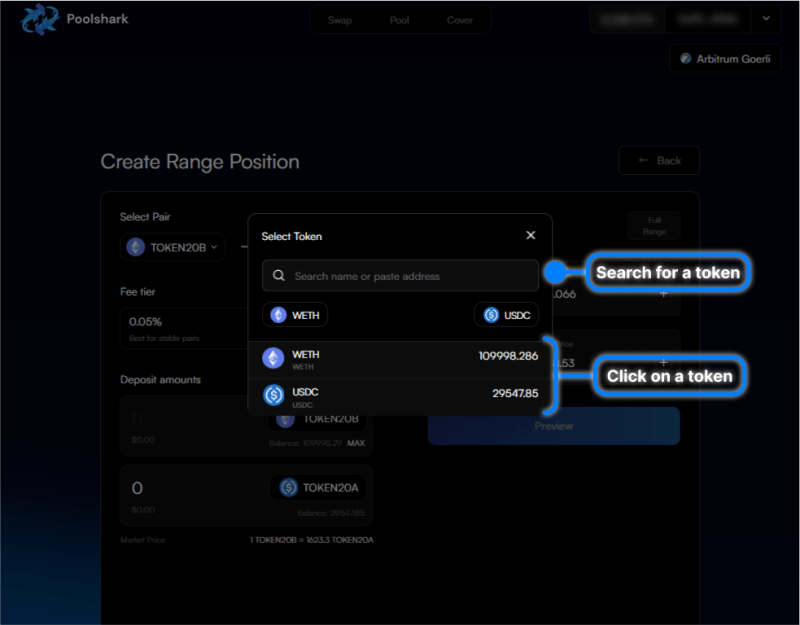Select the WETH quick-pick chip icon
This screenshot has width=800, height=625.
coord(276,314)
